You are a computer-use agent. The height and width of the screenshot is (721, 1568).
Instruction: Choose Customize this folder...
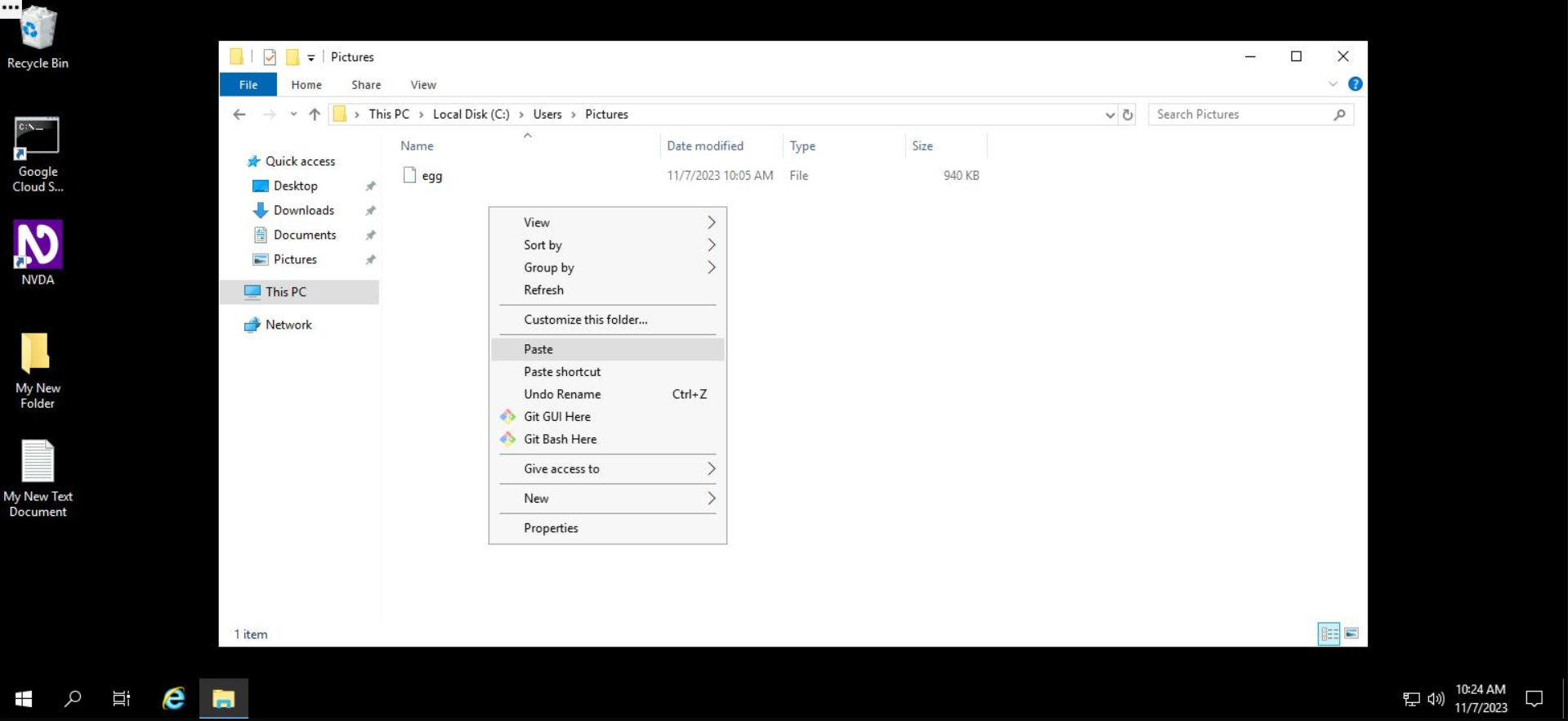click(608, 320)
